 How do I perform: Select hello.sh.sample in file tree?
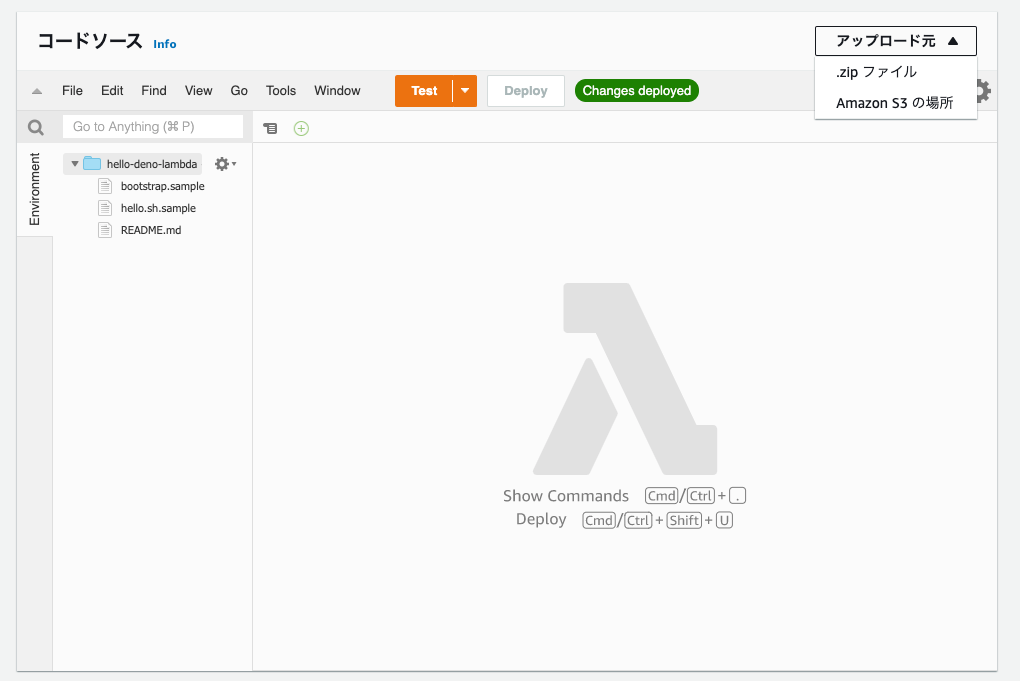pos(158,208)
